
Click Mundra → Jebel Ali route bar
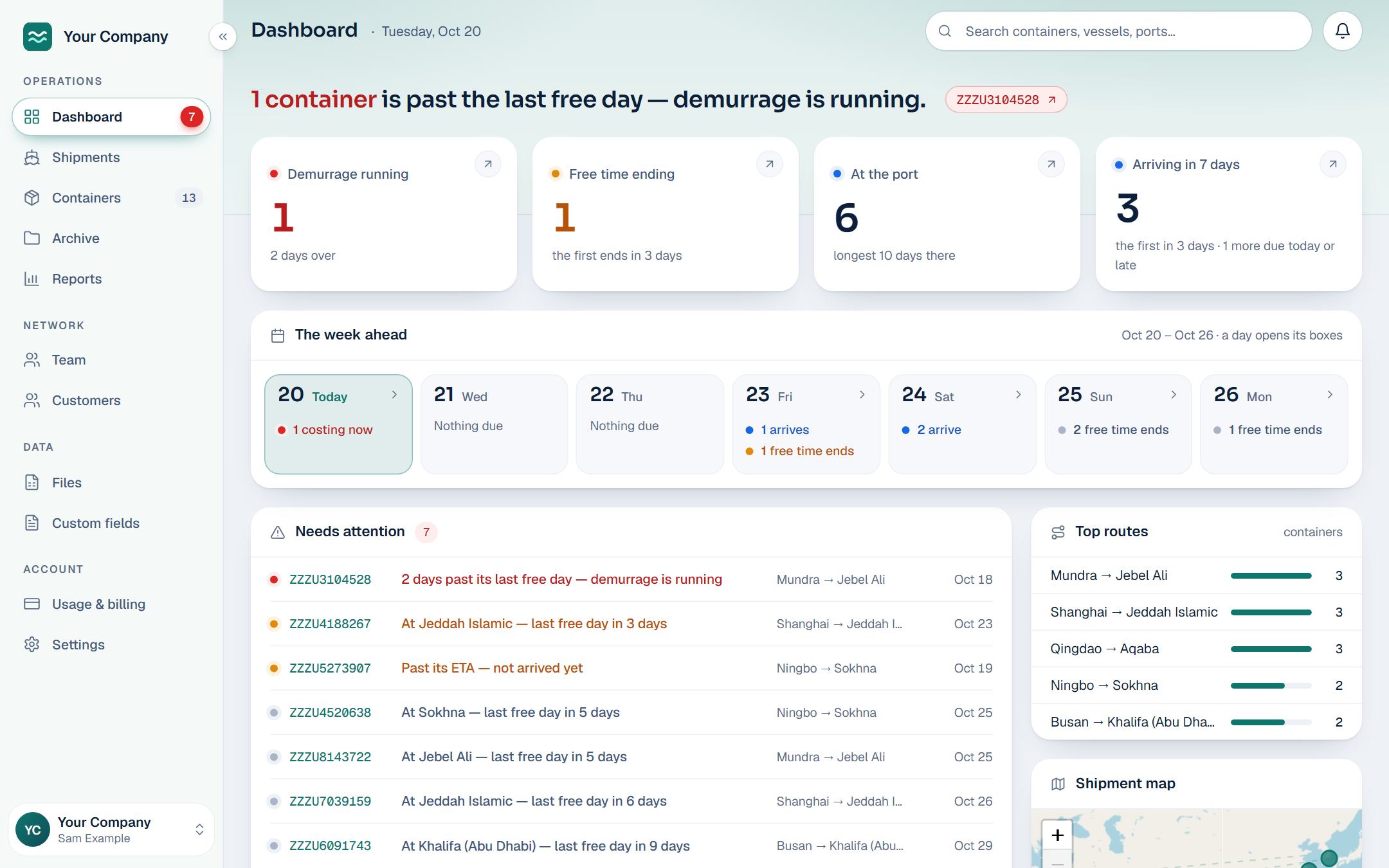click(1271, 575)
